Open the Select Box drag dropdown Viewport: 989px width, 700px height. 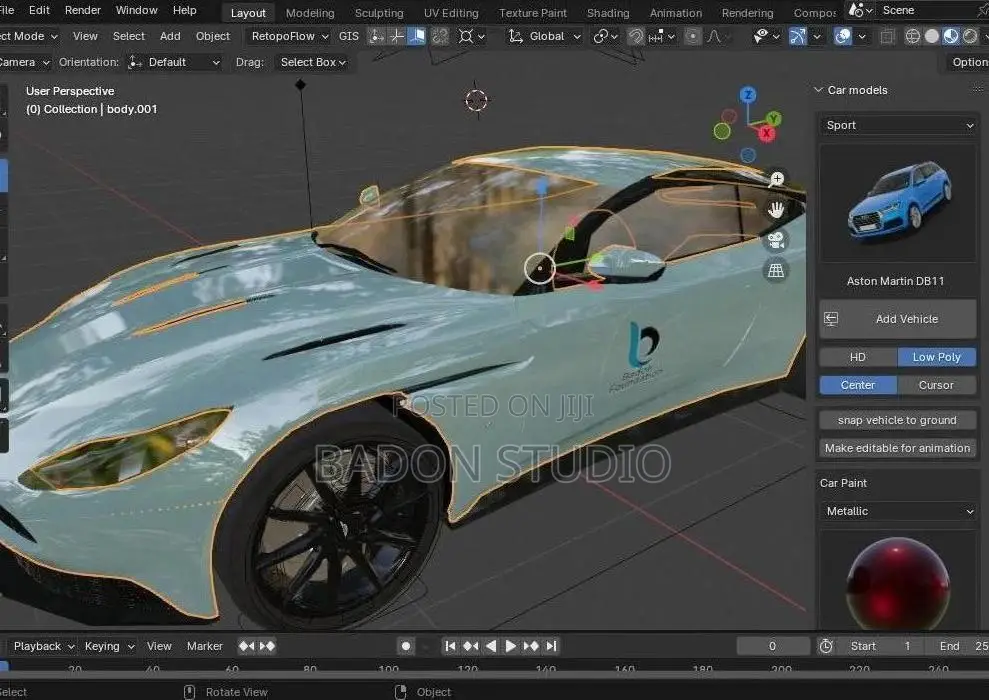313,62
